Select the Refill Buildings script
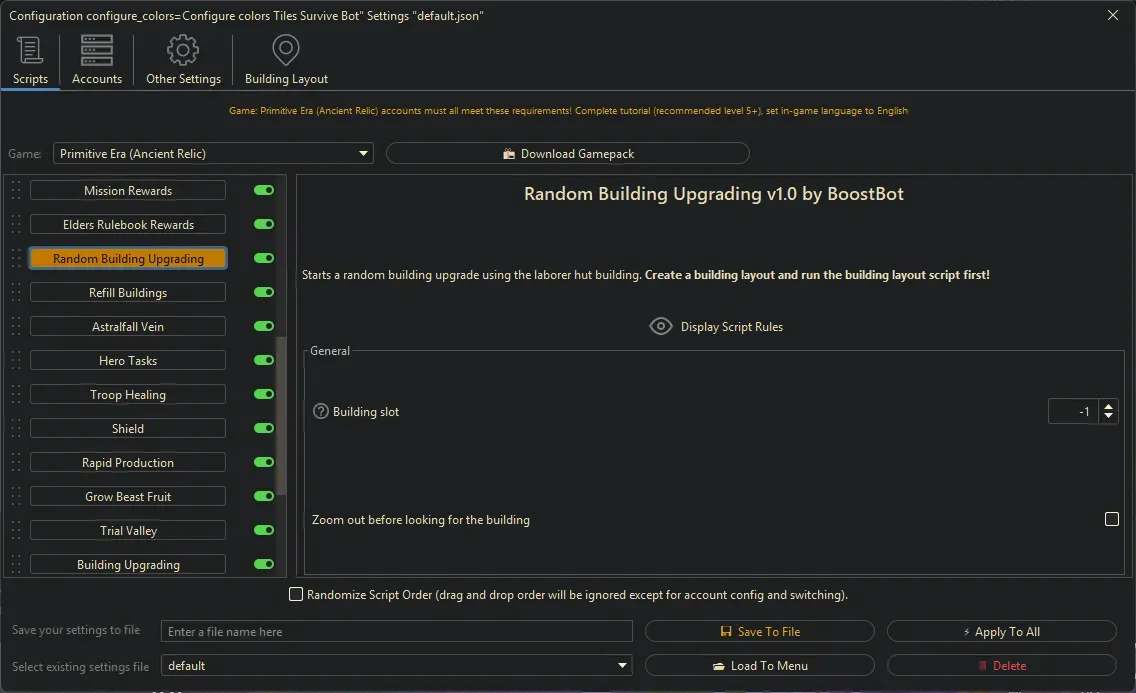 point(127,292)
